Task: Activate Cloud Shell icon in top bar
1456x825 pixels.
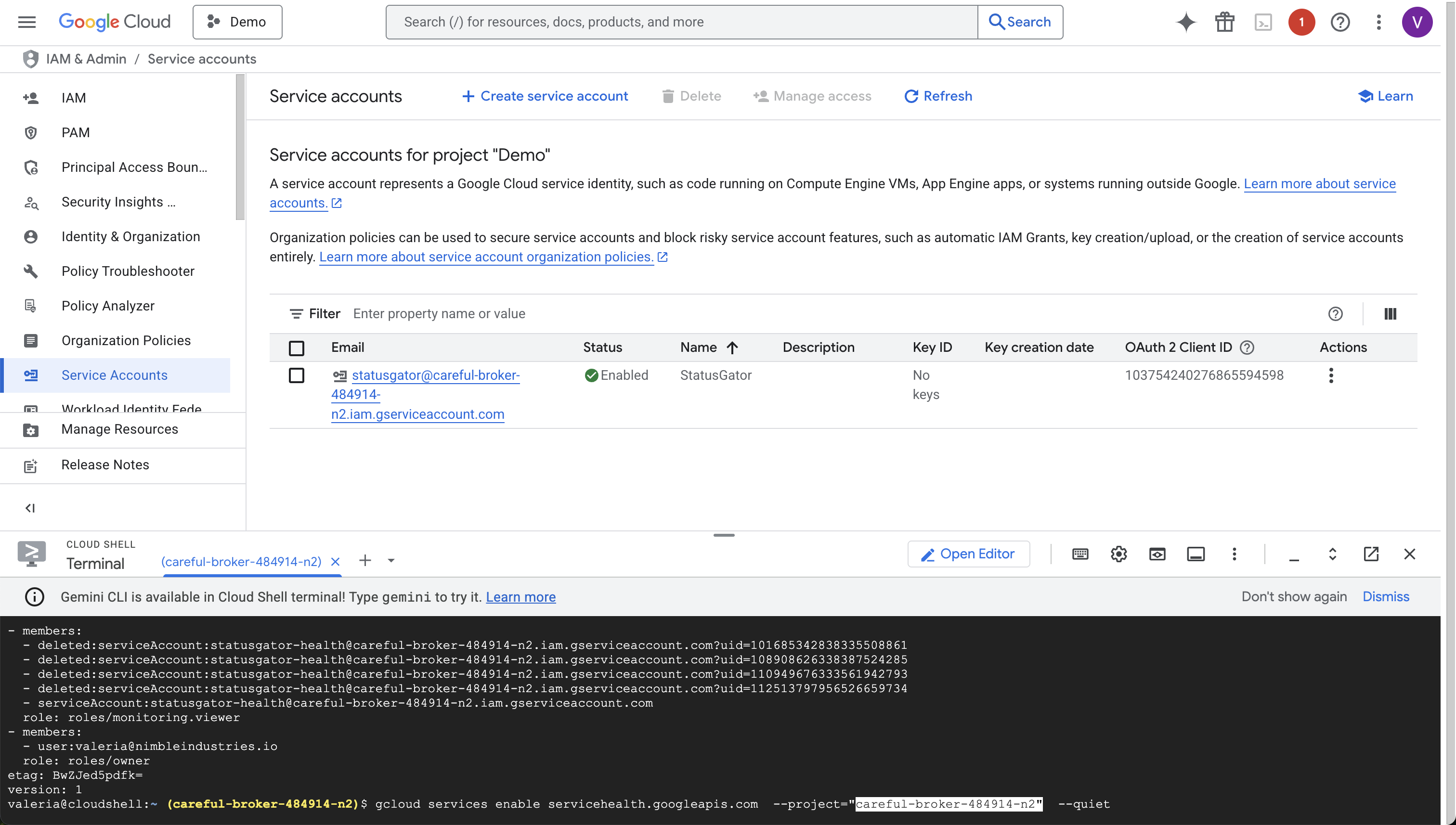Action: click(1263, 22)
